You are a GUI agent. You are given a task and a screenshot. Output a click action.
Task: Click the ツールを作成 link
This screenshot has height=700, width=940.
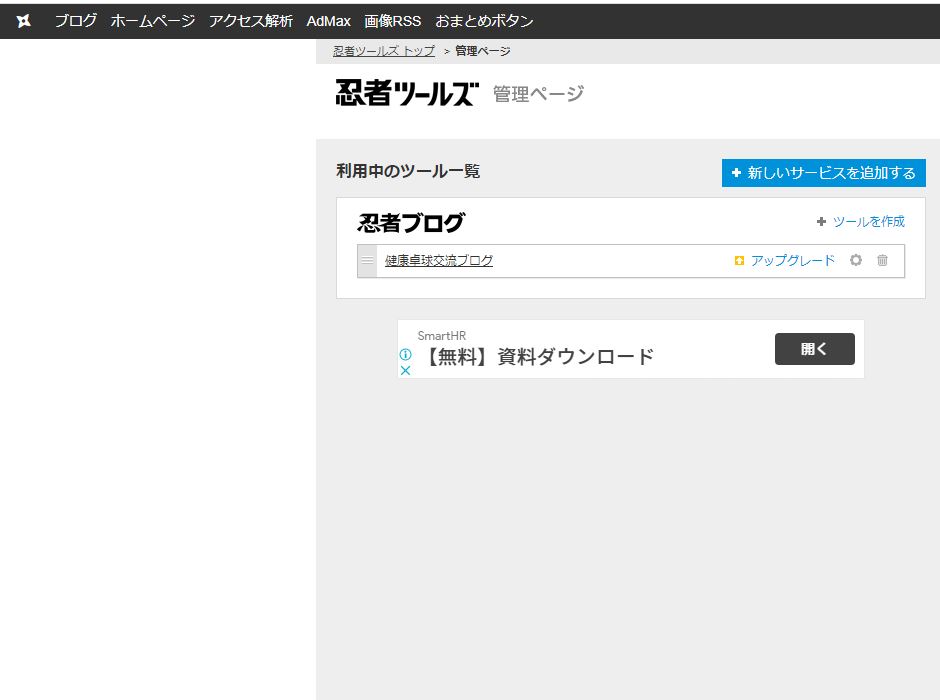point(868,222)
